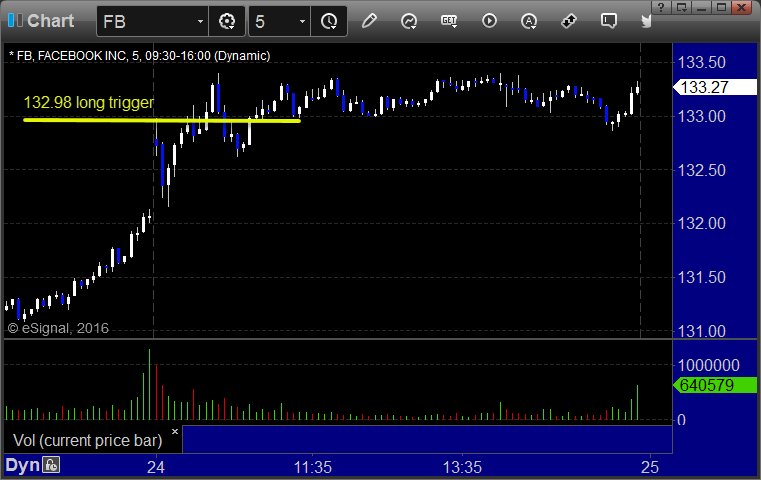The image size is (761, 480).
Task: Click the 1000000 volume axis label
Action: pyautogui.click(x=709, y=365)
